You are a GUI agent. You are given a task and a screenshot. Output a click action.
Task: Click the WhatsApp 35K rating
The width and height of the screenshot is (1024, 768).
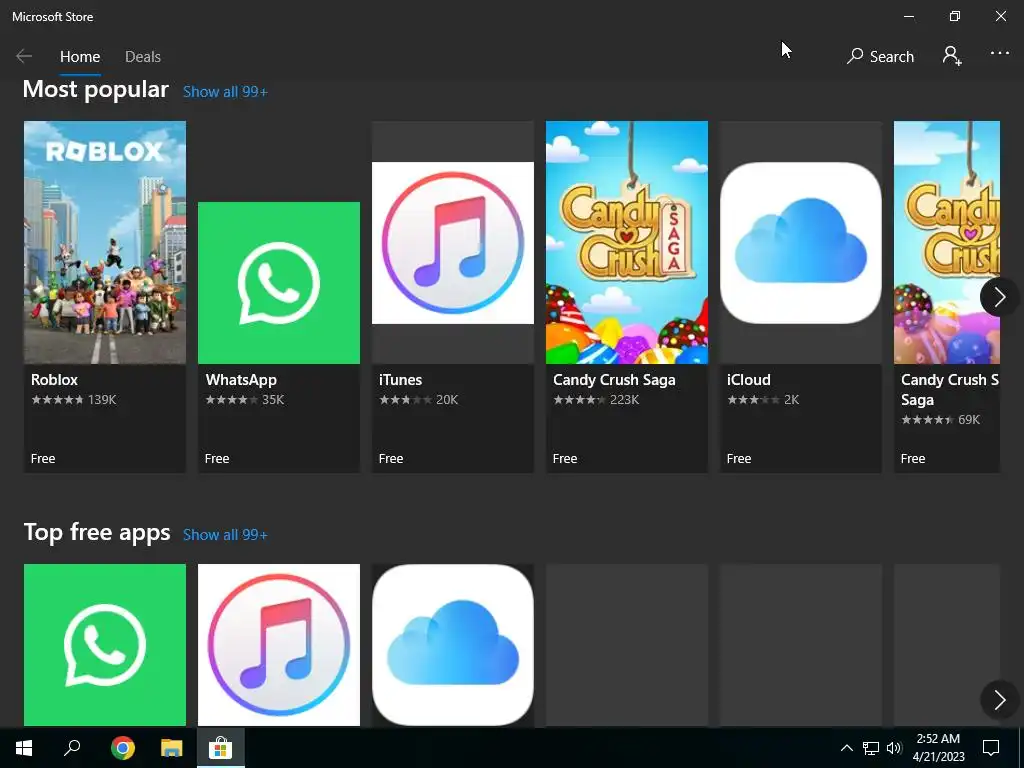click(x=245, y=400)
